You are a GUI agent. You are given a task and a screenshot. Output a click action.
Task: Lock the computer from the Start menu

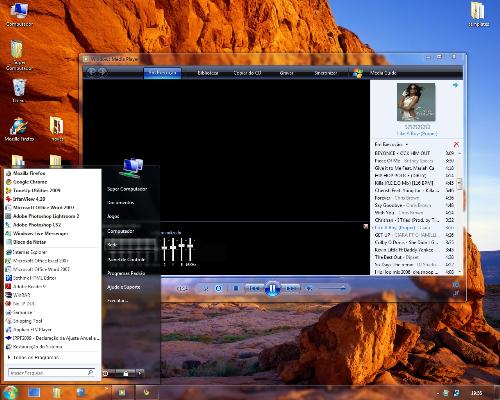click(126, 374)
